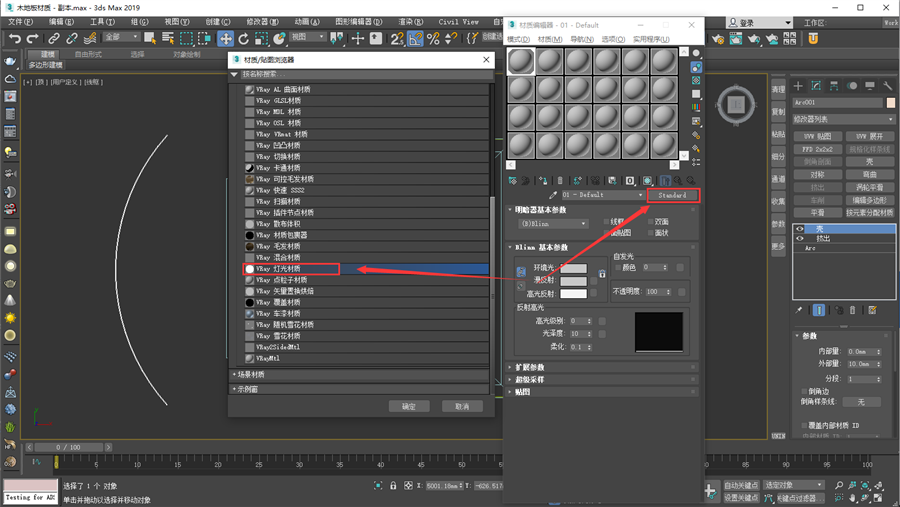This screenshot has width=900, height=507.
Task: Open the 编辑(E) menu
Action: (x=61, y=22)
